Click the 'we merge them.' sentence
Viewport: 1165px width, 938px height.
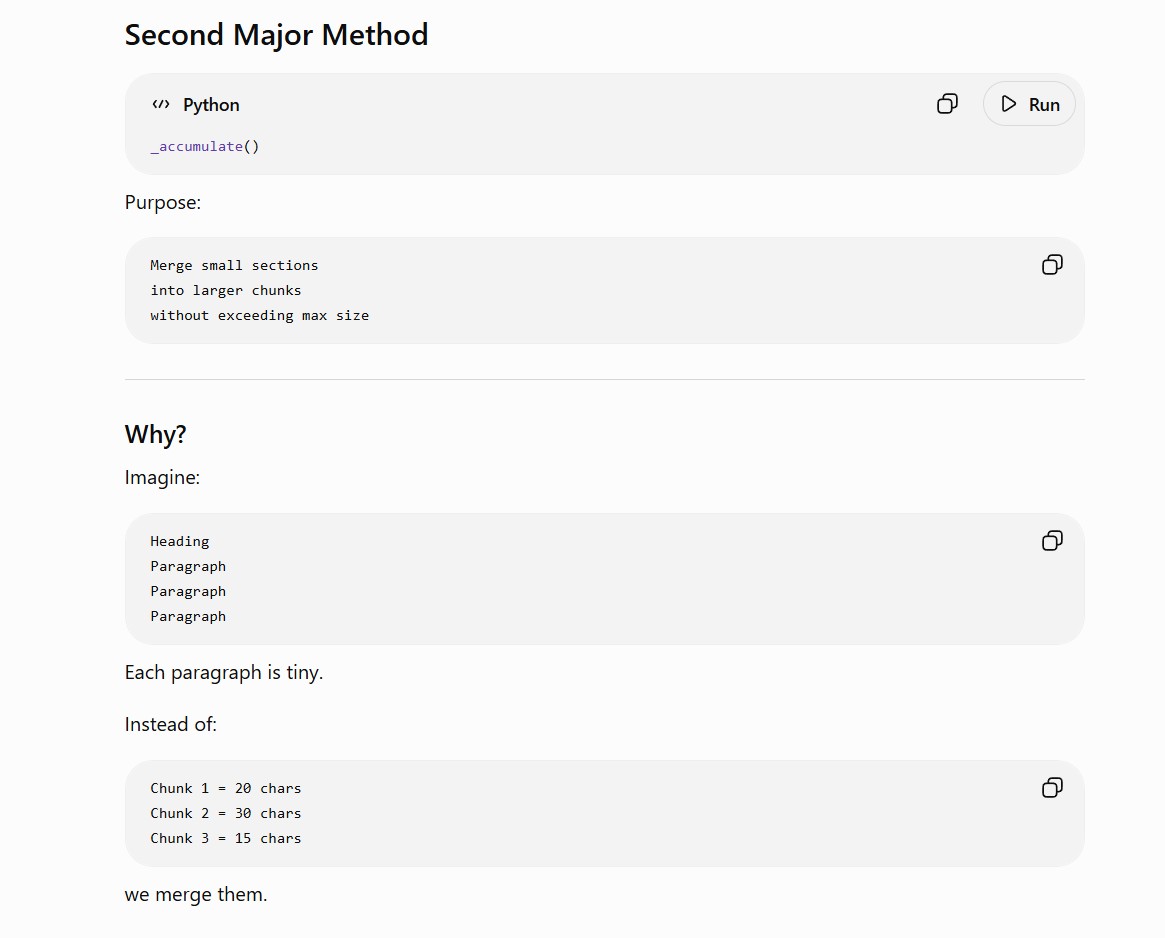tap(195, 894)
